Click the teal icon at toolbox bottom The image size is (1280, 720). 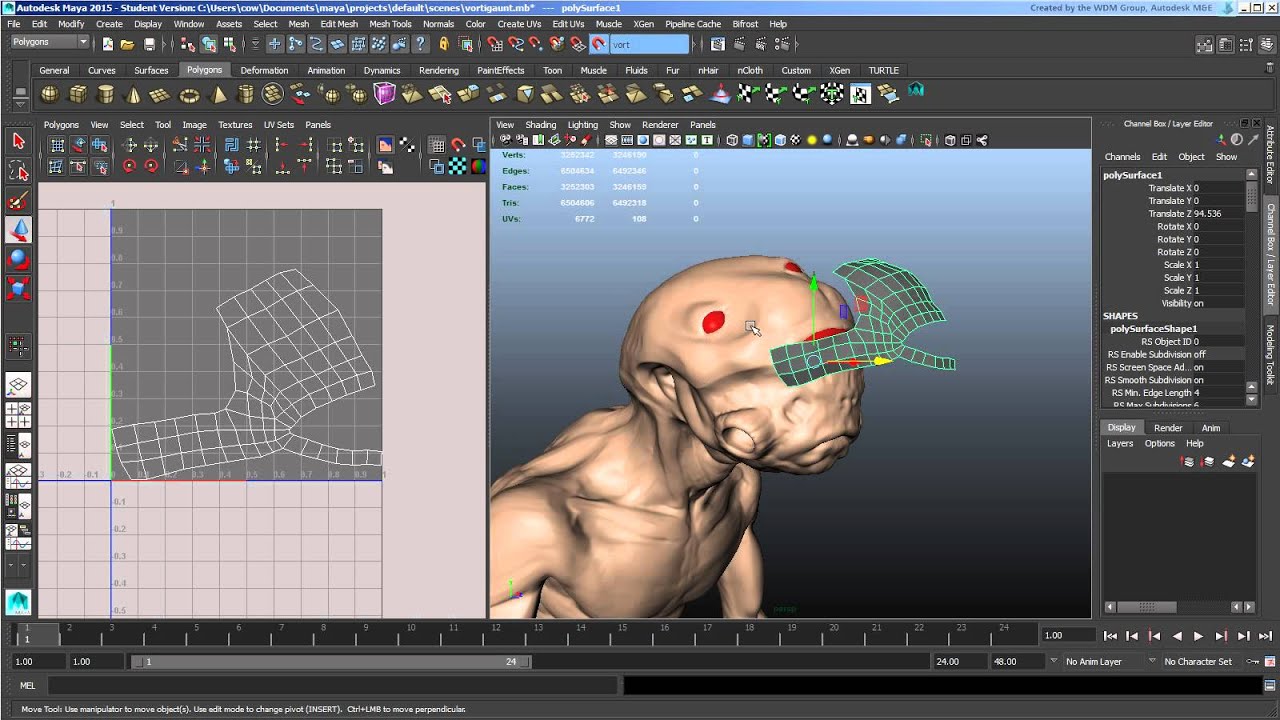18,602
